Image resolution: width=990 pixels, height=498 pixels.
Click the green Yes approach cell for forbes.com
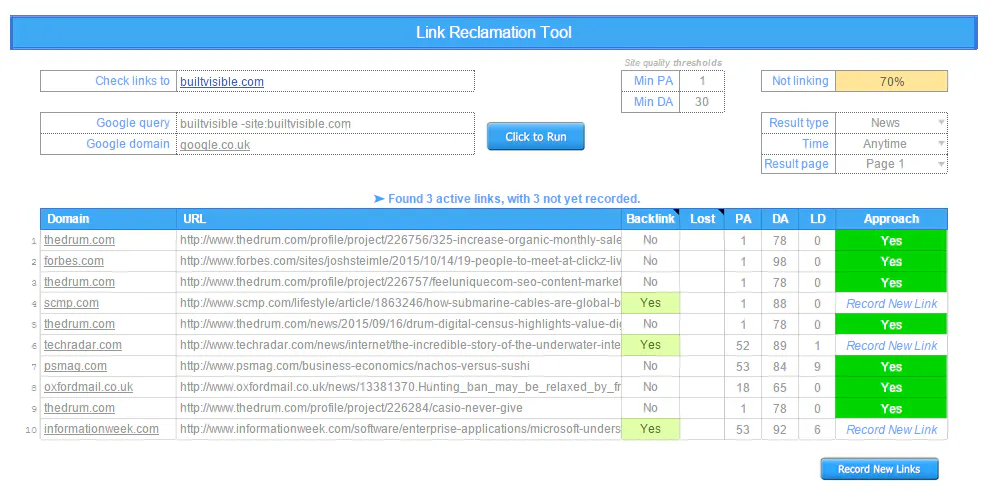[x=892, y=261]
